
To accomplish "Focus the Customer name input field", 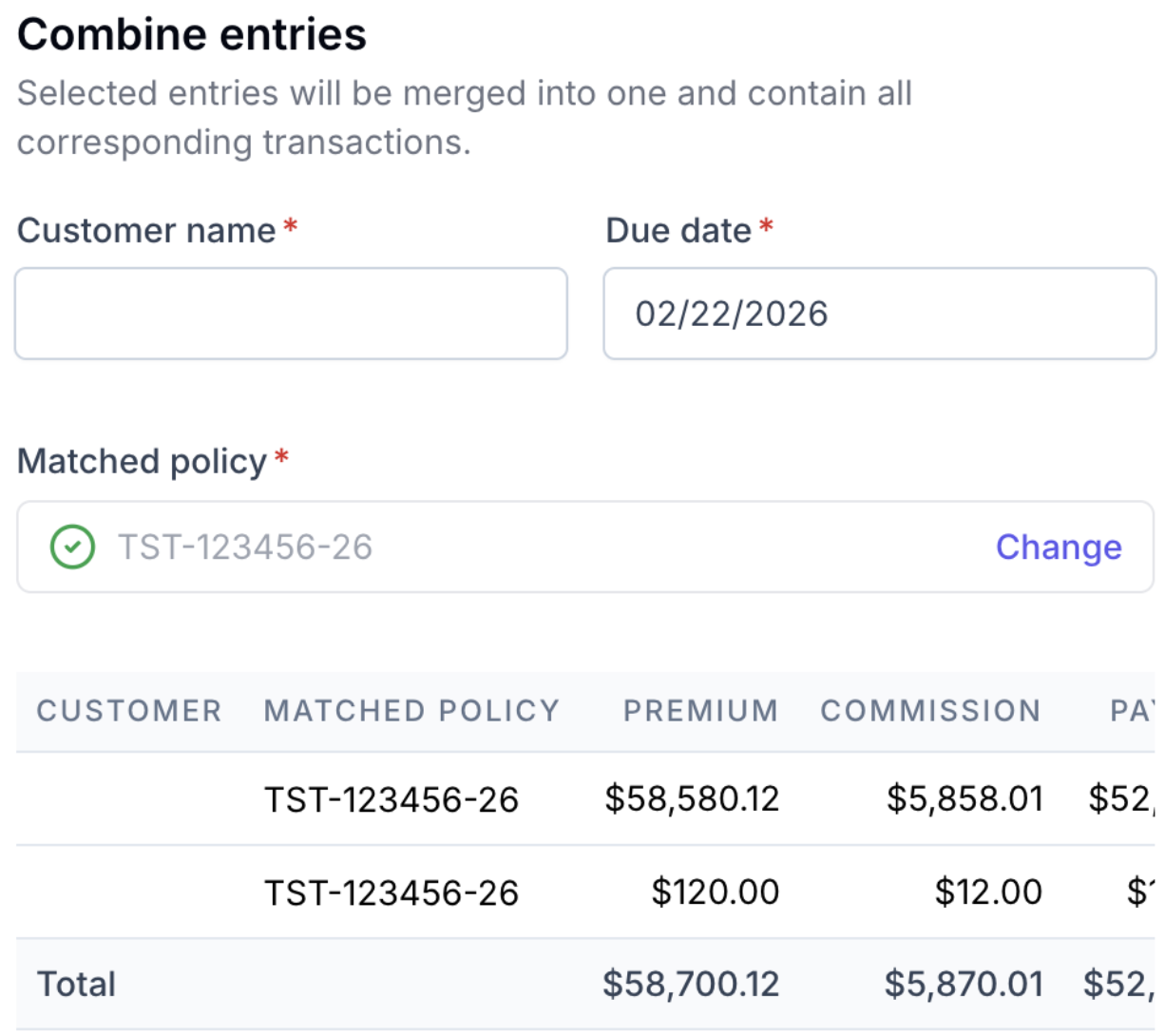I will click(291, 314).
